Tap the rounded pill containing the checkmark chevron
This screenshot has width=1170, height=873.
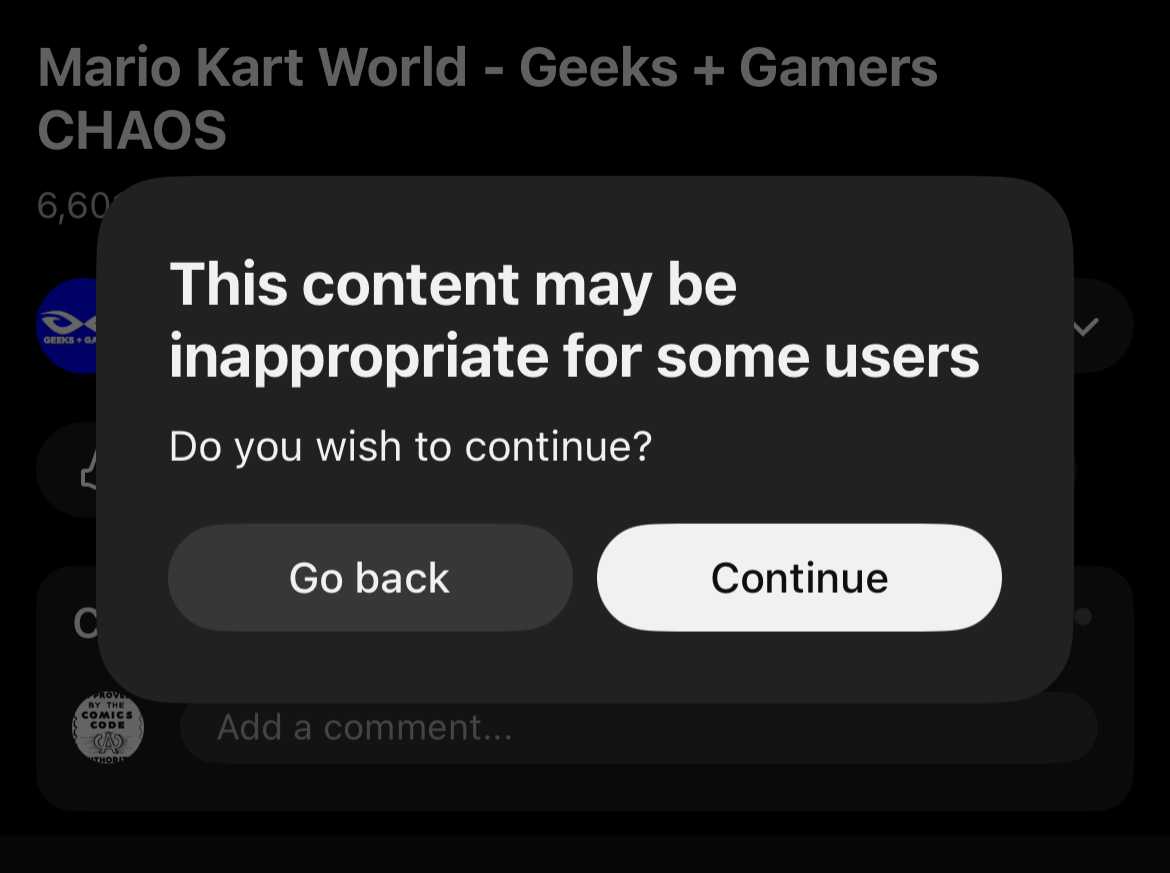1103,326
